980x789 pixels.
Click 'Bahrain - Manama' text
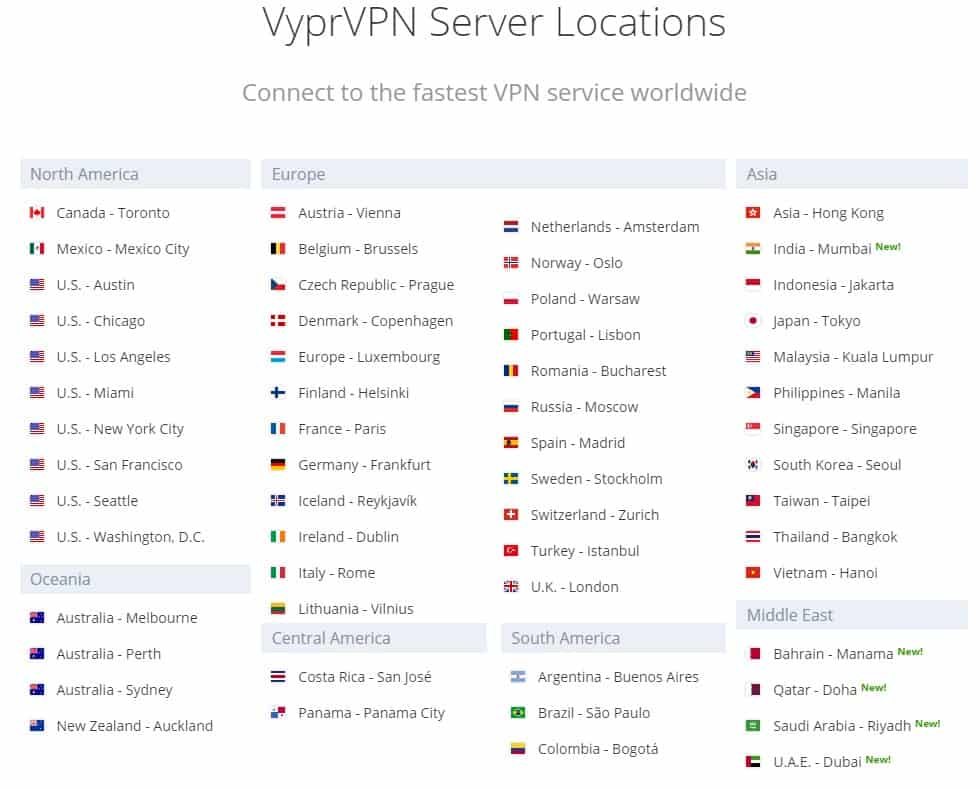pos(833,654)
